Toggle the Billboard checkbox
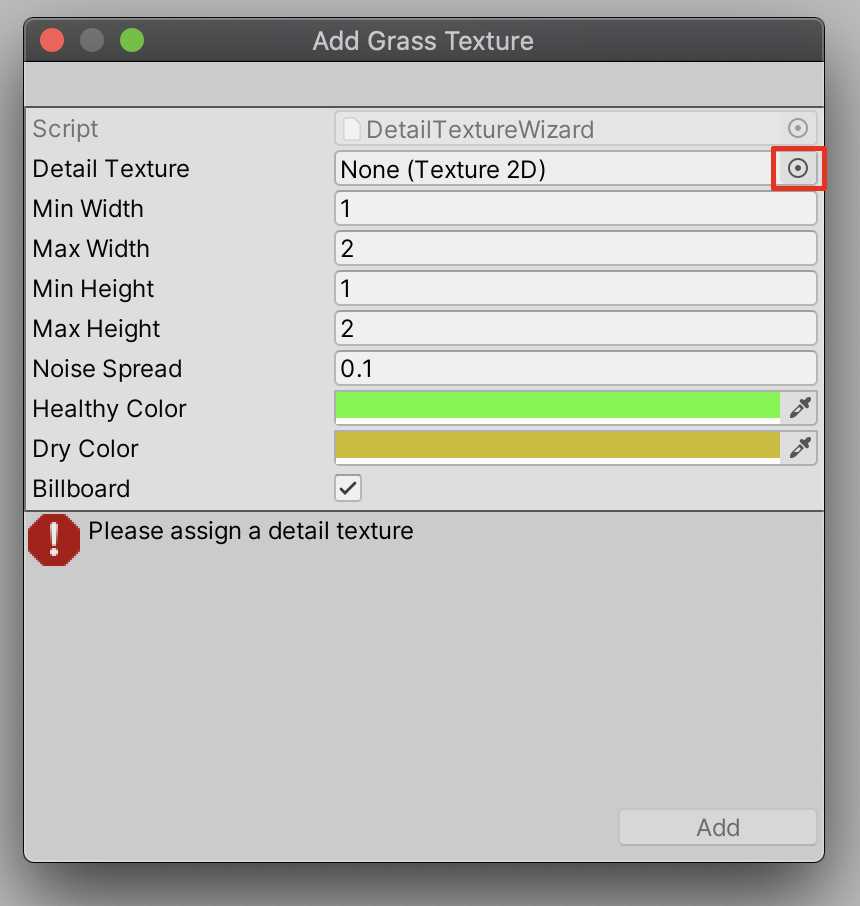860x906 pixels. [x=348, y=488]
